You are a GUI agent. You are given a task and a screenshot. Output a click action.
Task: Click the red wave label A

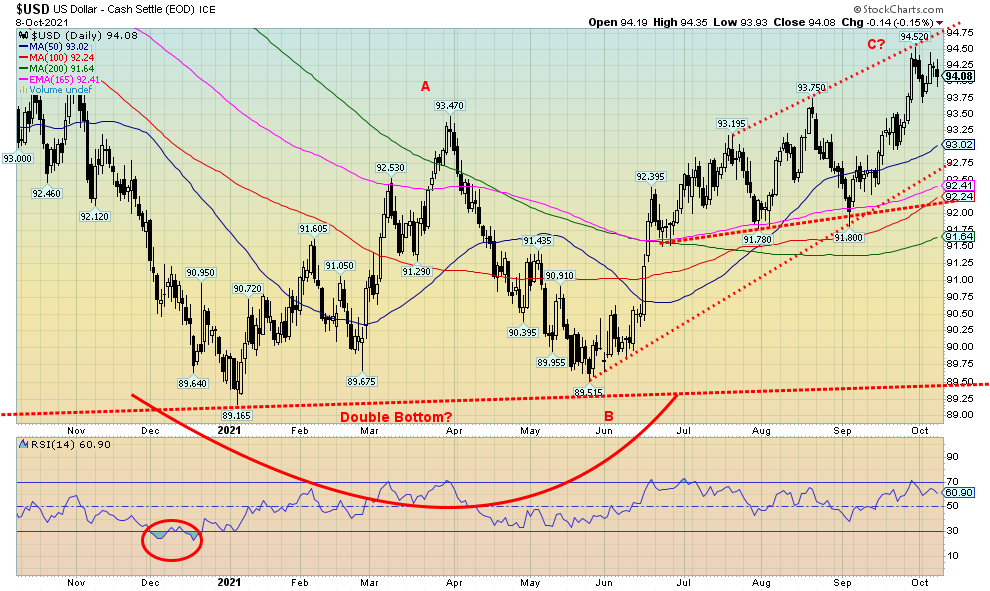(425, 87)
